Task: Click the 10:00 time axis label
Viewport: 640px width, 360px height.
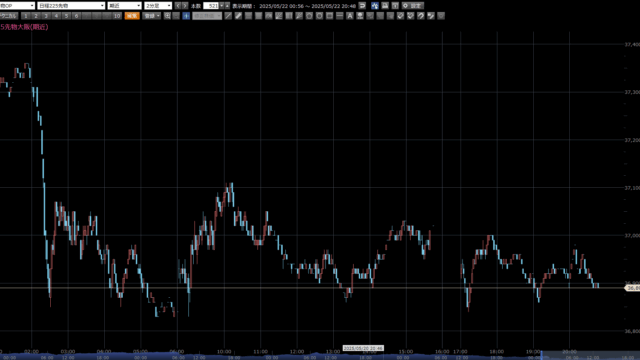Action: click(x=224, y=351)
